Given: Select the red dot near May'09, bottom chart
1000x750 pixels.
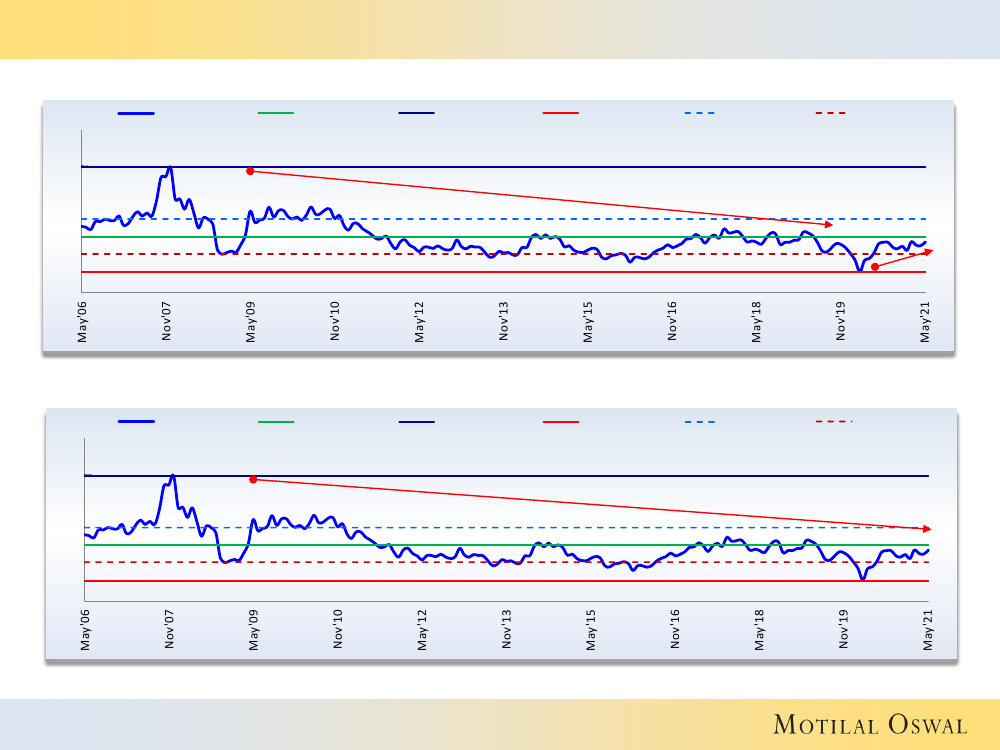Looking at the screenshot, I should tap(253, 479).
